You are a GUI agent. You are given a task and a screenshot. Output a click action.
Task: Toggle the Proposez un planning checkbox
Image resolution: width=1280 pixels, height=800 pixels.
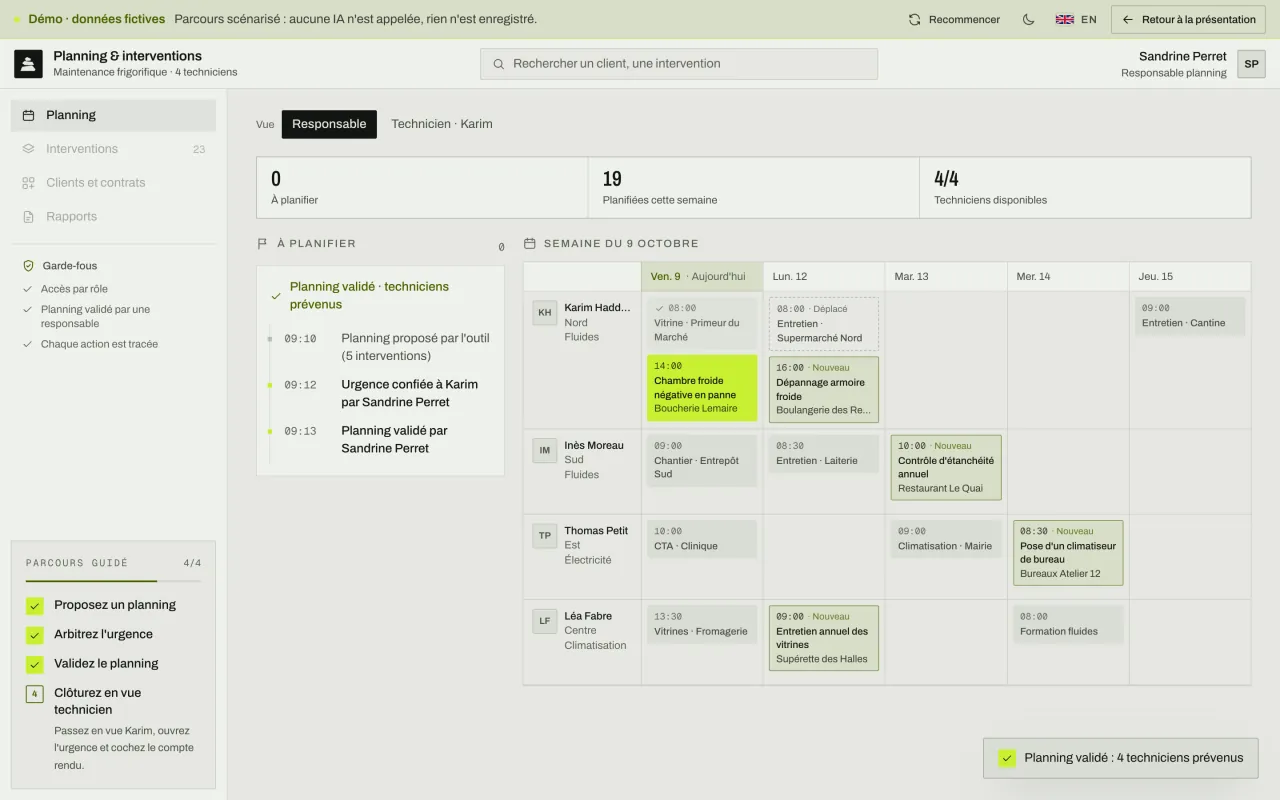(x=35, y=605)
